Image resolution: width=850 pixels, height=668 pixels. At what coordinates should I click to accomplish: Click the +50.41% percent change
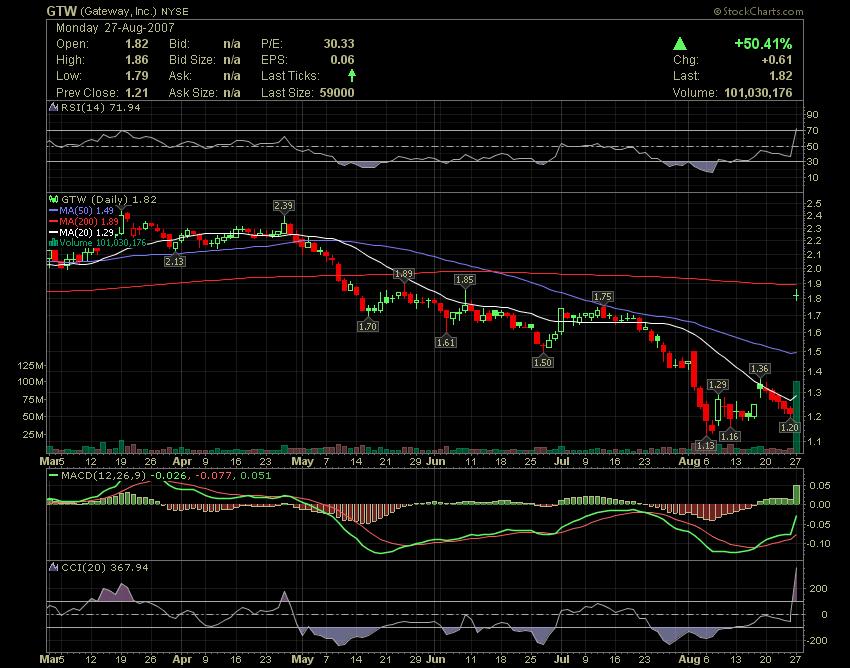coord(763,44)
